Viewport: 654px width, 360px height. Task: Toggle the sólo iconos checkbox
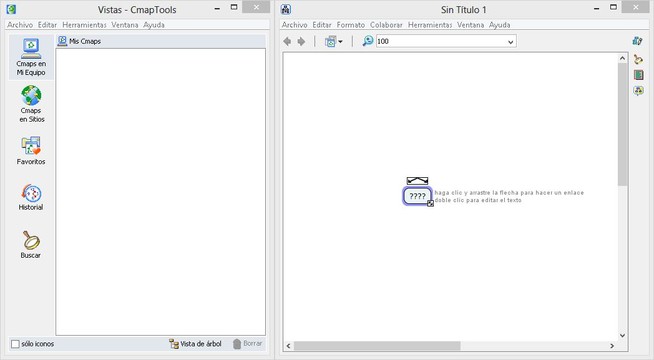[15, 344]
